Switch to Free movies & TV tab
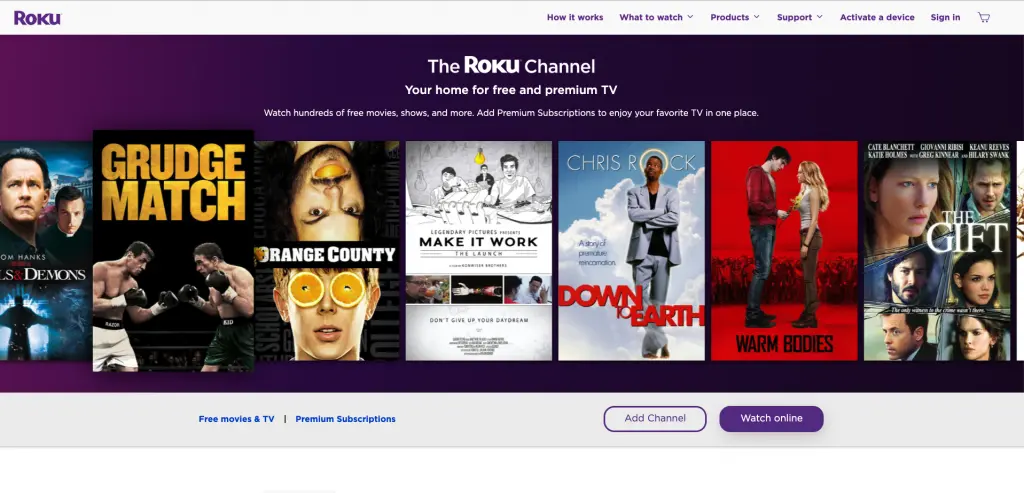The image size is (1024, 493). 236,419
